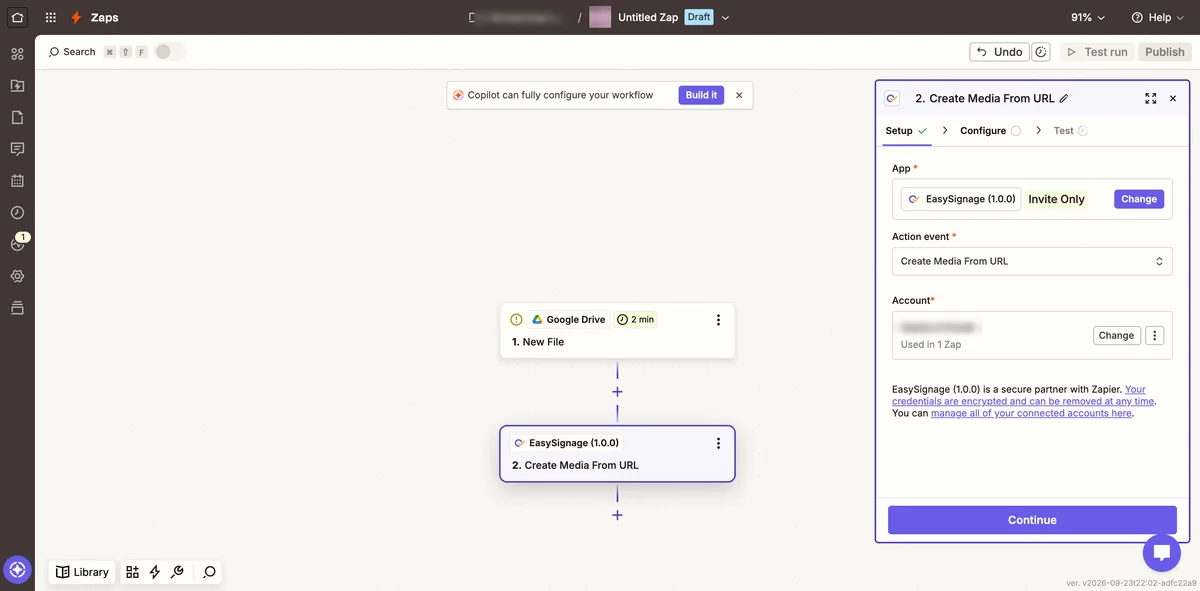Select the Google Drive New File step
1200x591 pixels.
coord(617,331)
